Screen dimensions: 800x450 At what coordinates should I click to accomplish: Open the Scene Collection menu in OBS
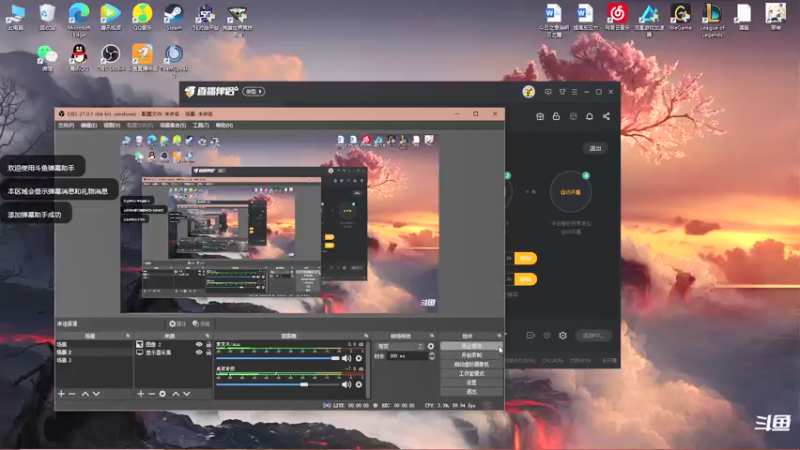[x=173, y=125]
